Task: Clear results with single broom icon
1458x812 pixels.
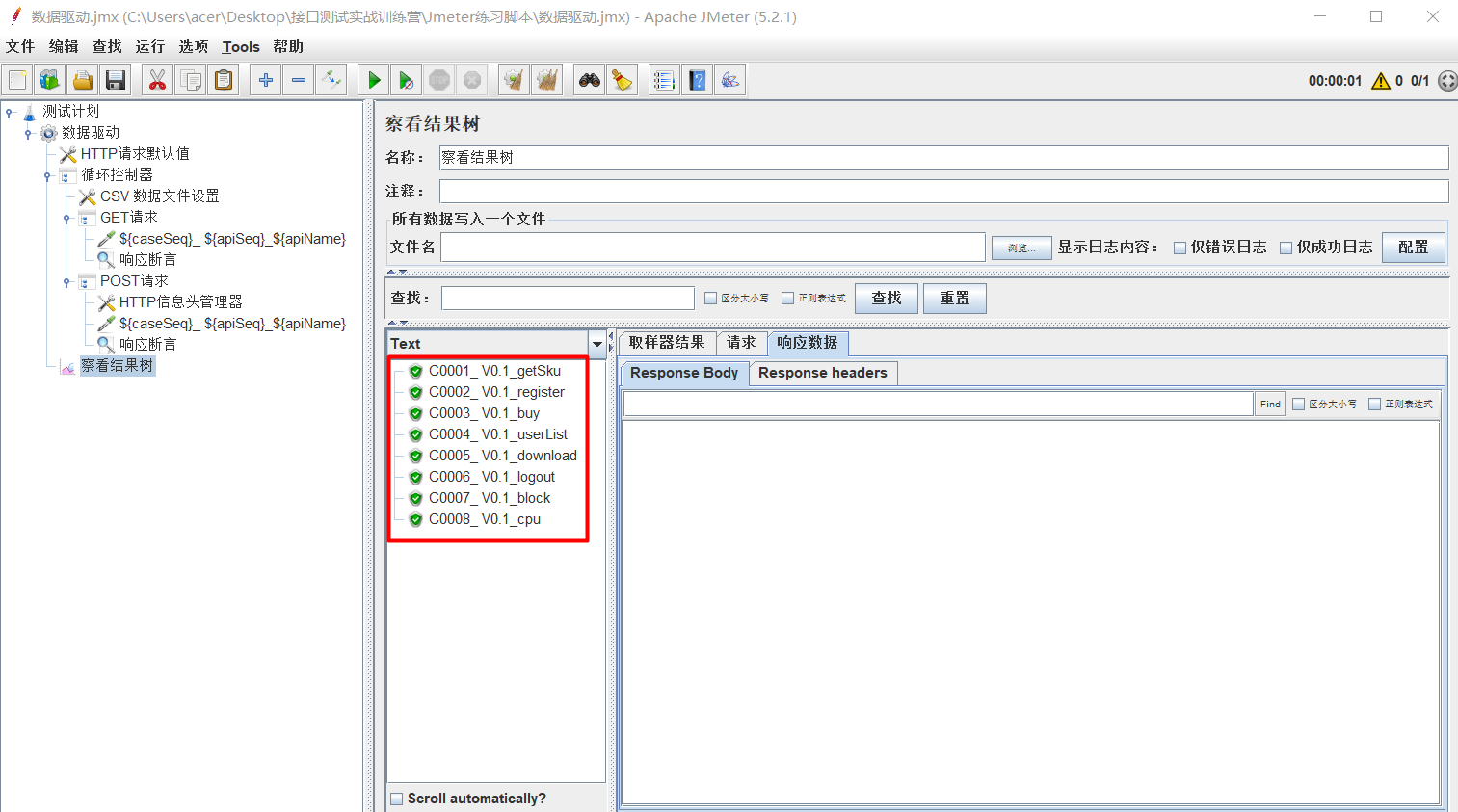Action: click(514, 80)
